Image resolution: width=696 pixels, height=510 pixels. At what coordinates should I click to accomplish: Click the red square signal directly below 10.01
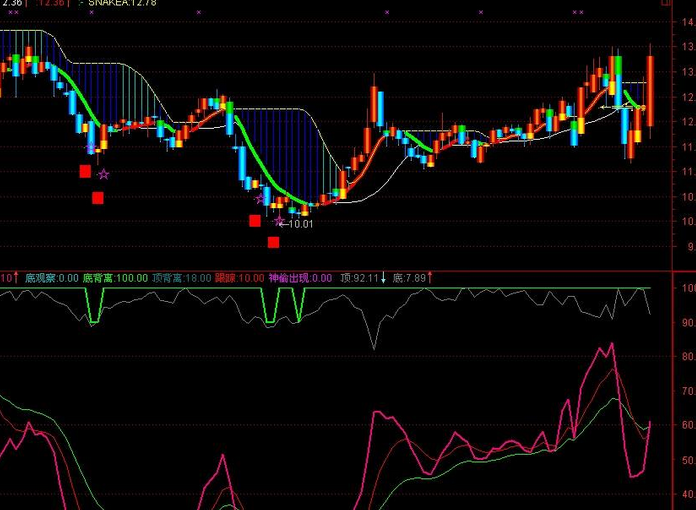[273, 242]
